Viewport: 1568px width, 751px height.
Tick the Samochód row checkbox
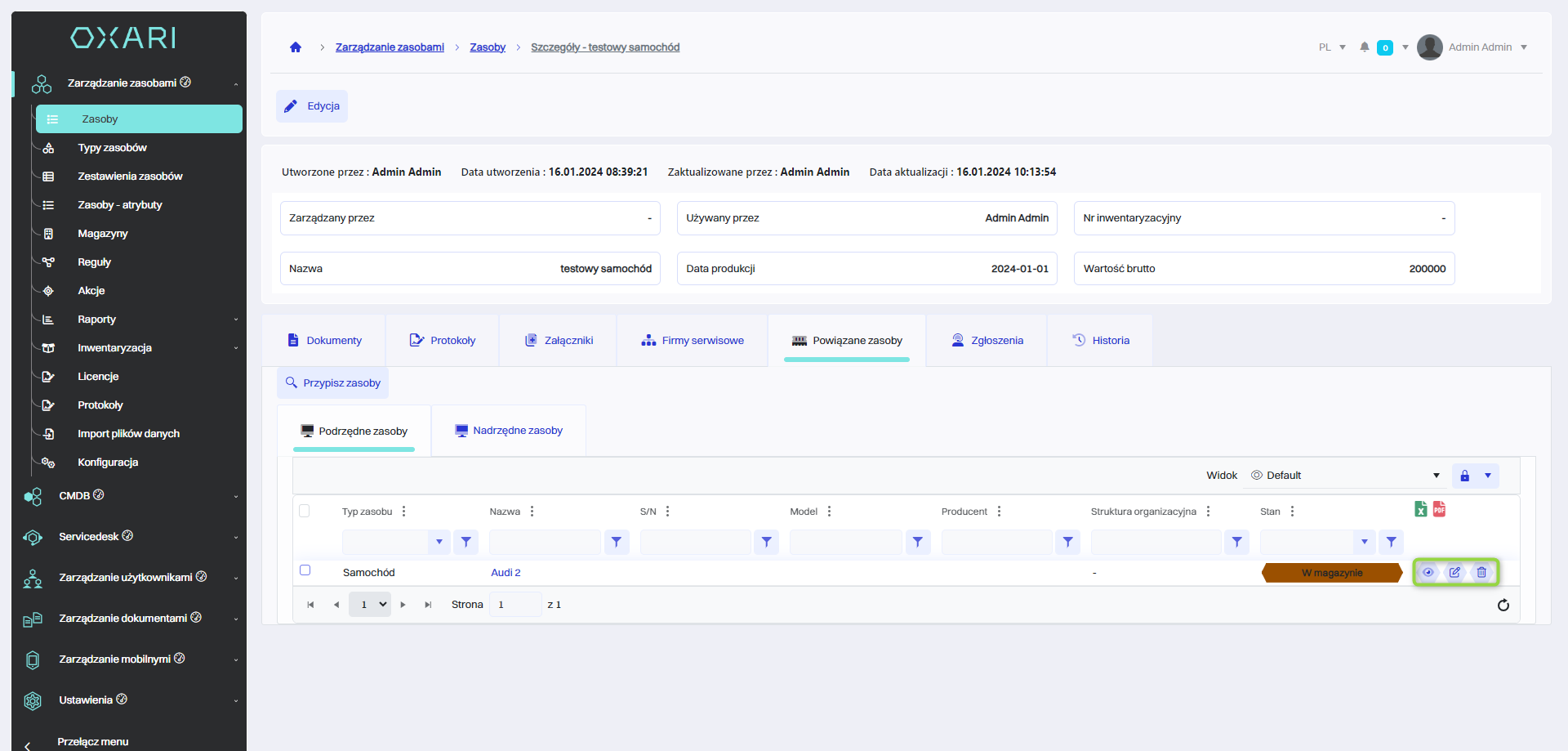point(305,570)
